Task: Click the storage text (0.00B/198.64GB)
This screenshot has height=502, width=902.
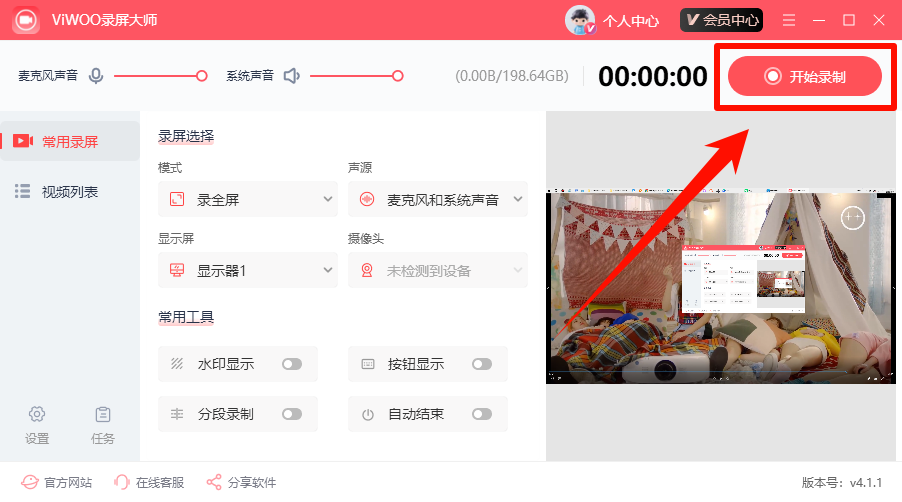Action: click(x=512, y=76)
